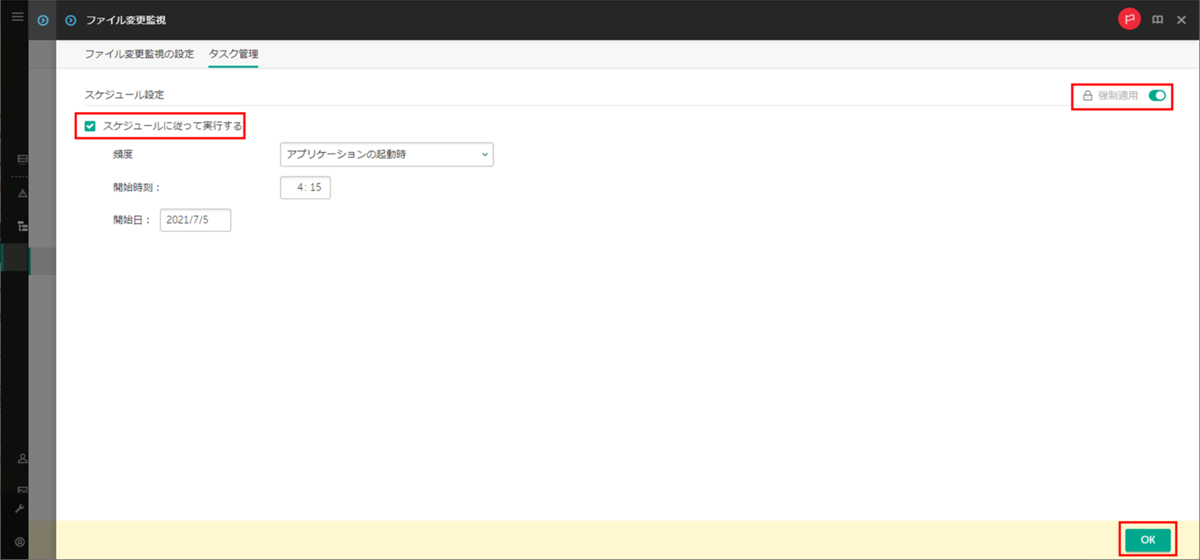Open the help book icon

[x=1157, y=19]
